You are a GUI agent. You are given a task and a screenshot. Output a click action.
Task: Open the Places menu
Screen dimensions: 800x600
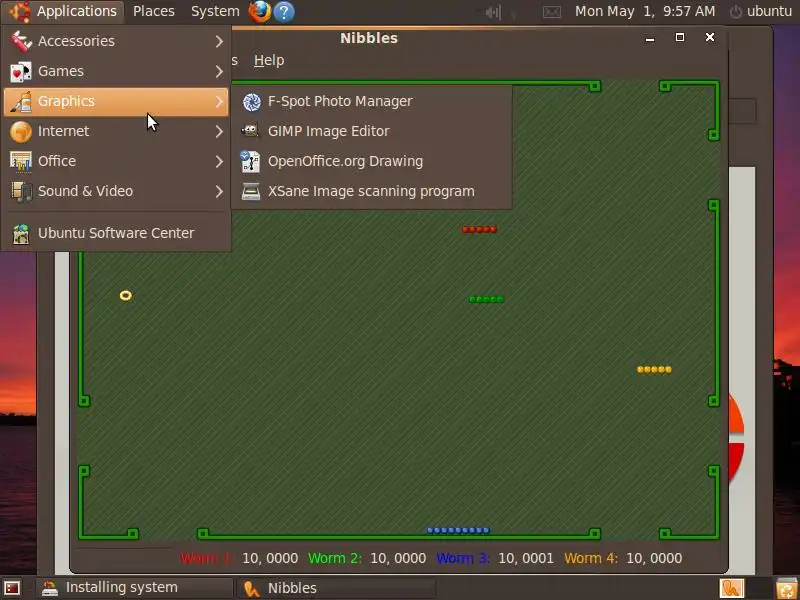[154, 11]
